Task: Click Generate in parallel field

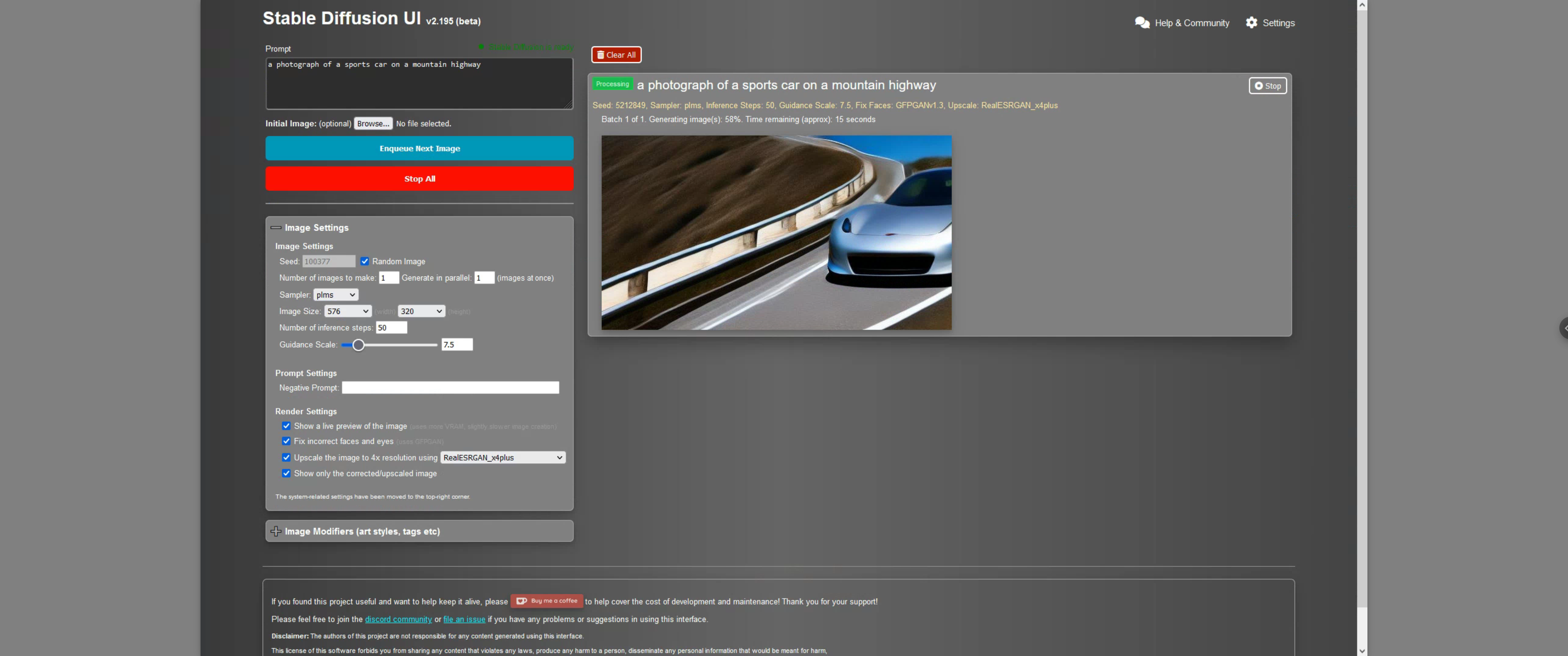Action: click(x=485, y=278)
